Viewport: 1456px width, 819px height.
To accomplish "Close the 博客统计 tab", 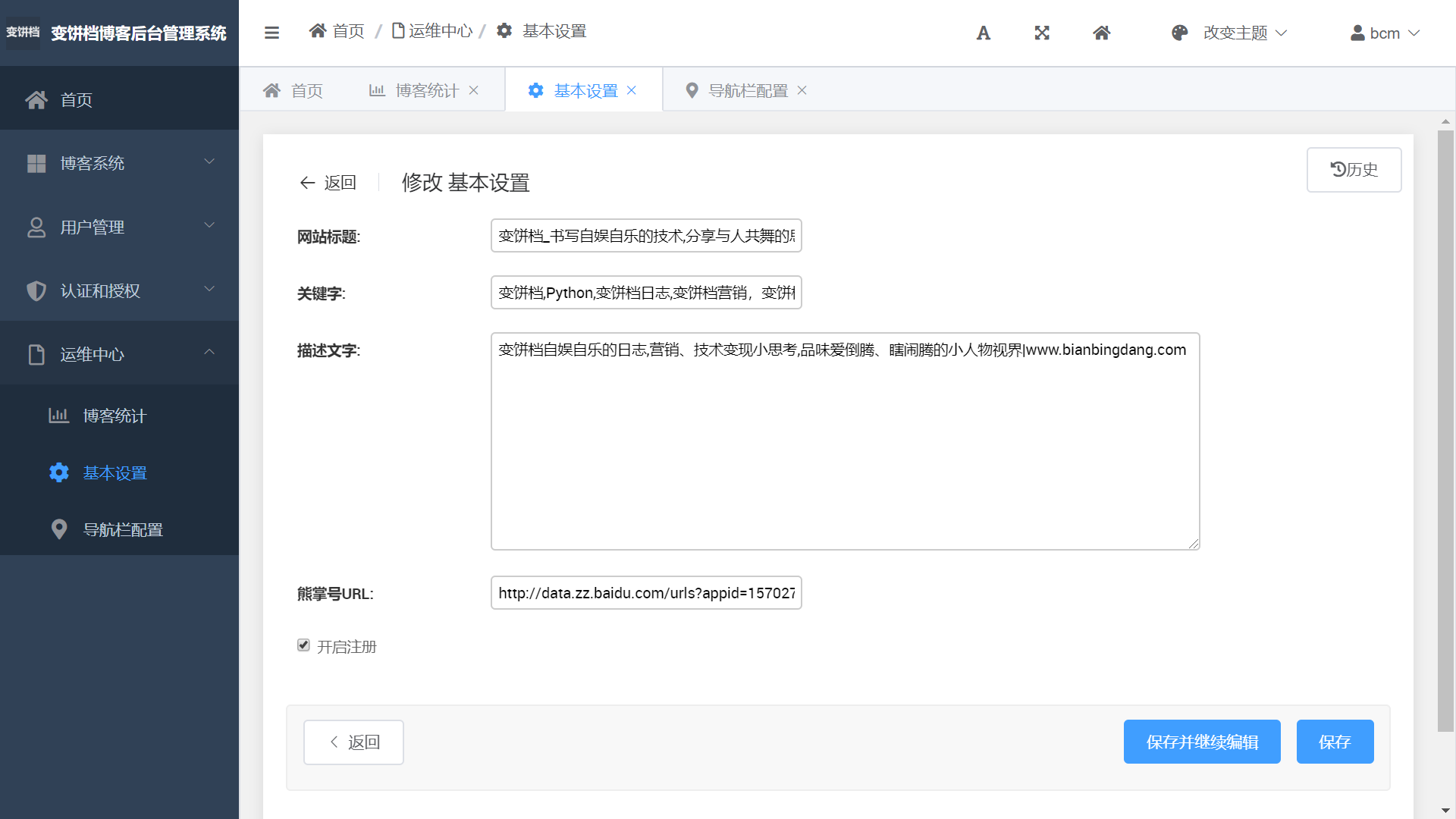I will (474, 90).
